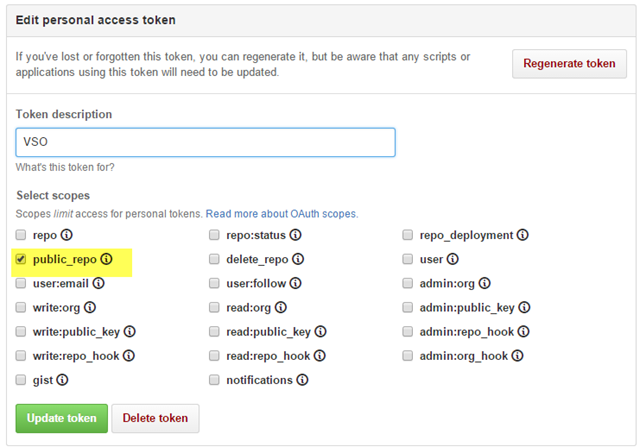
Task: Check the user:email scope box
Action: click(x=21, y=283)
